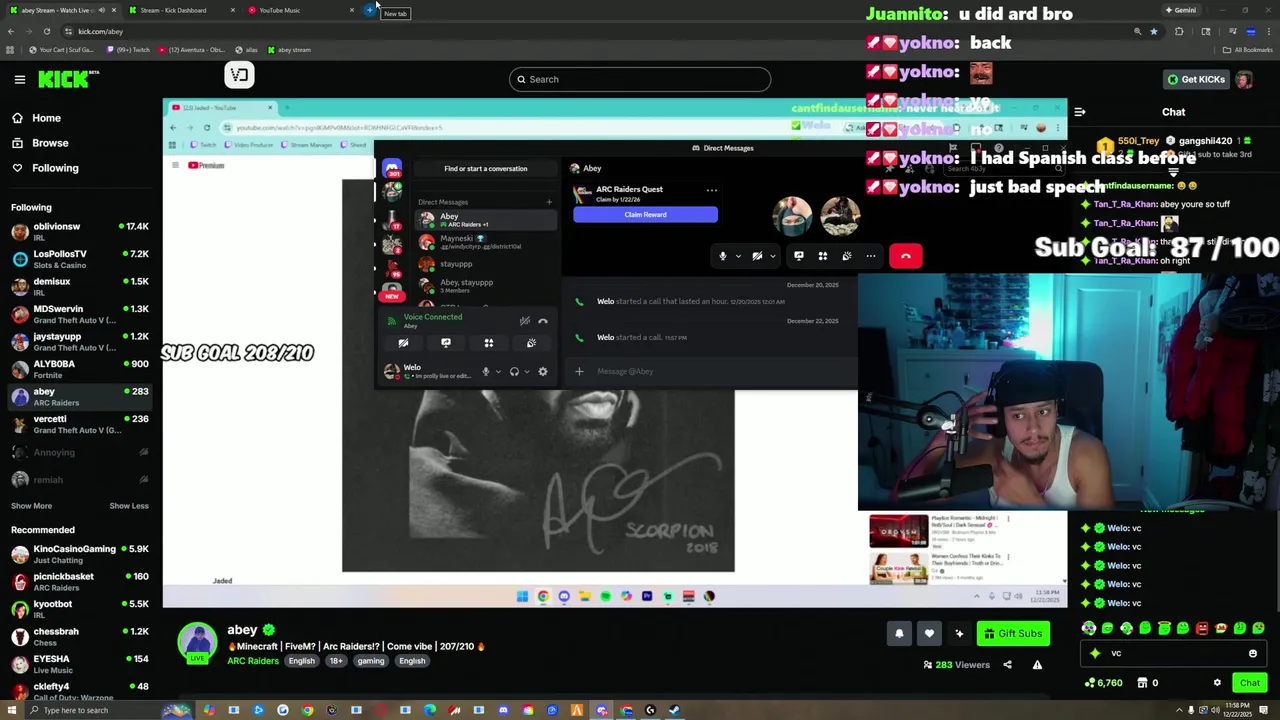Open the emoji picker in chat input
This screenshot has width=1280, height=720.
click(1252, 653)
